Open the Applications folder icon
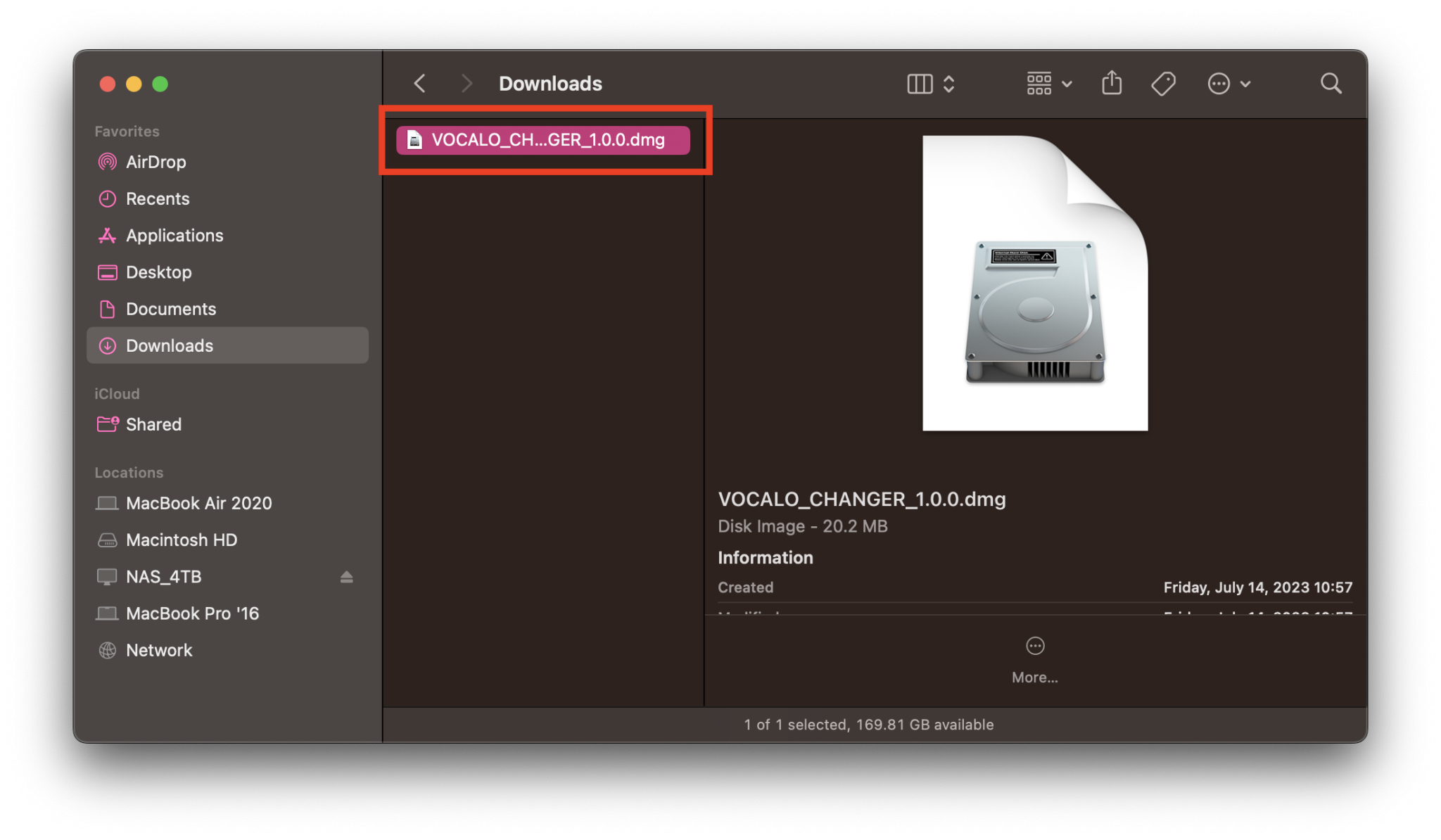Image resolution: width=1441 pixels, height=840 pixels. 107,235
